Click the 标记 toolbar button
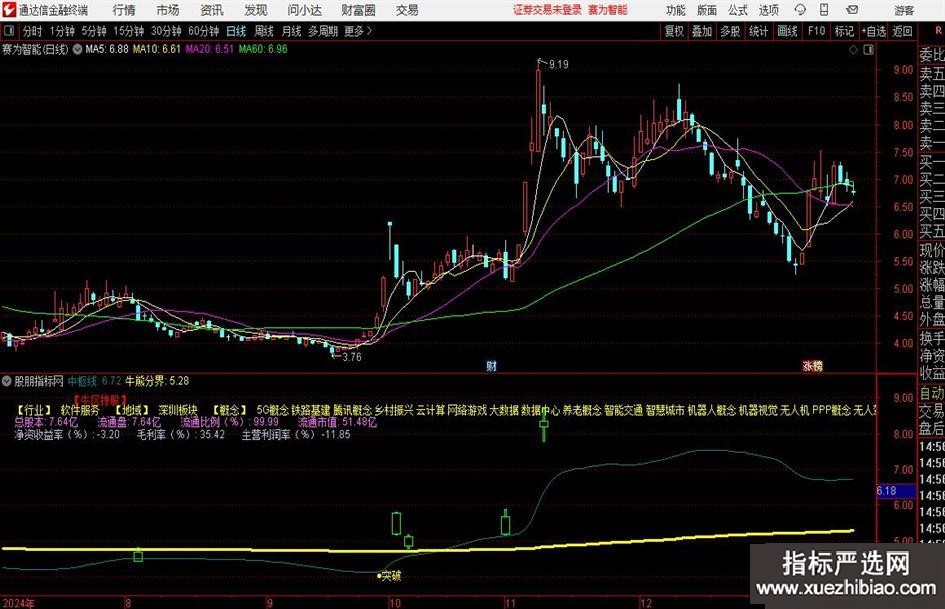 coord(844,31)
